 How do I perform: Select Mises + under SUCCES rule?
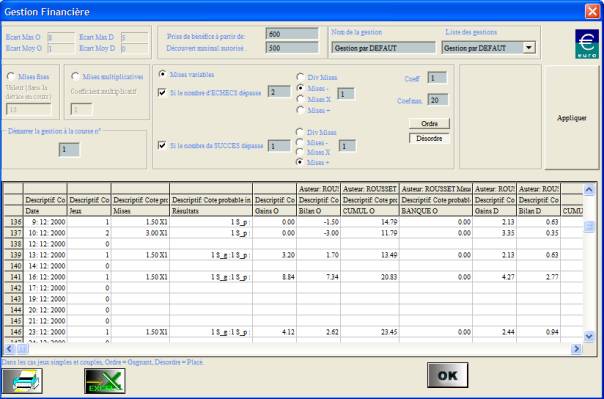(x=300, y=162)
